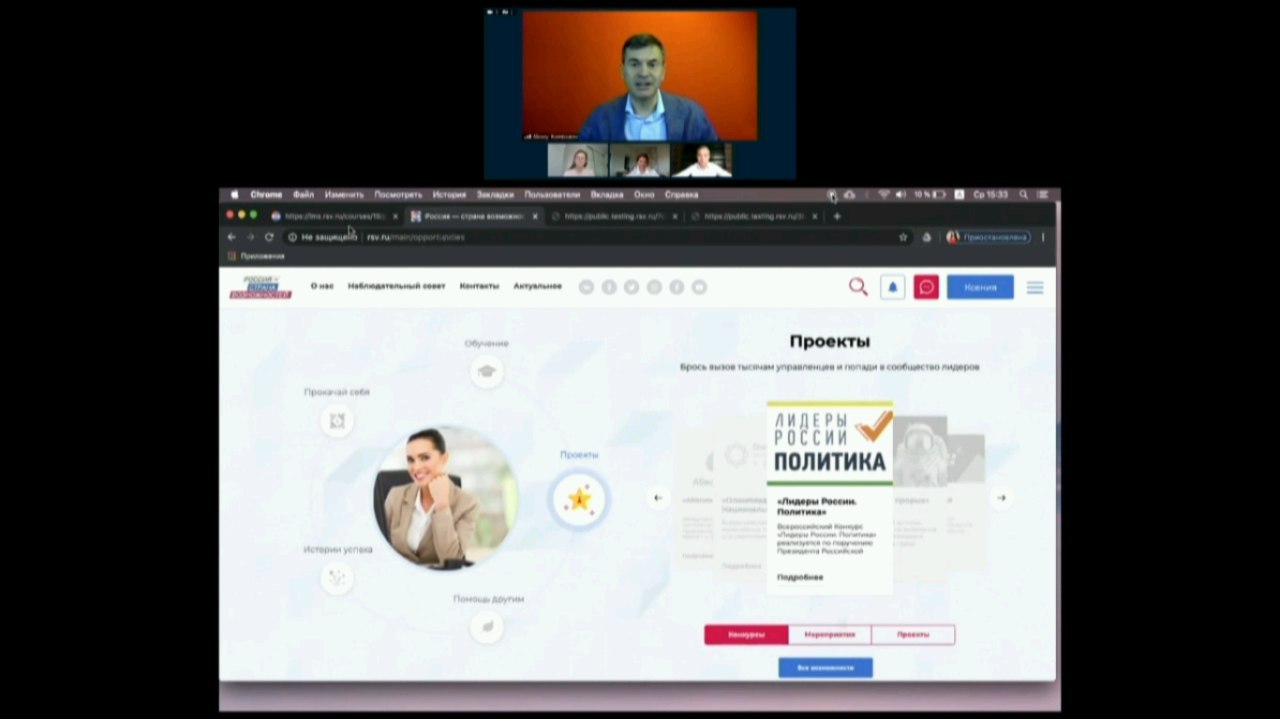
Task: Click the Wi-Fi icon in menu bar
Action: 884,195
